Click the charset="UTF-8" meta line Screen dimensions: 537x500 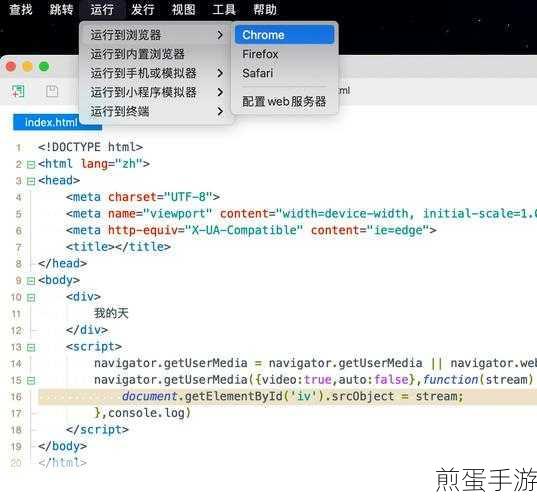[143, 197]
